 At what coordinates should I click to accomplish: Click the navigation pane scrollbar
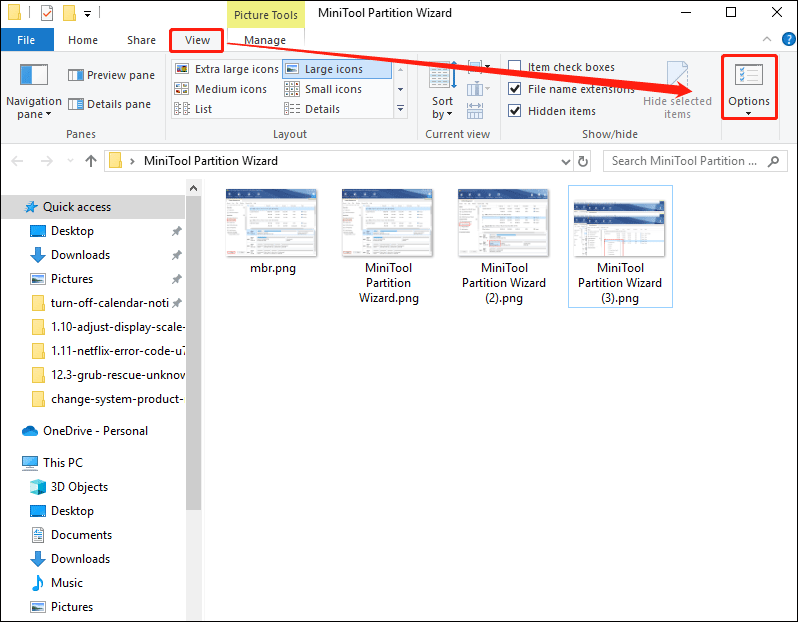(x=193, y=351)
